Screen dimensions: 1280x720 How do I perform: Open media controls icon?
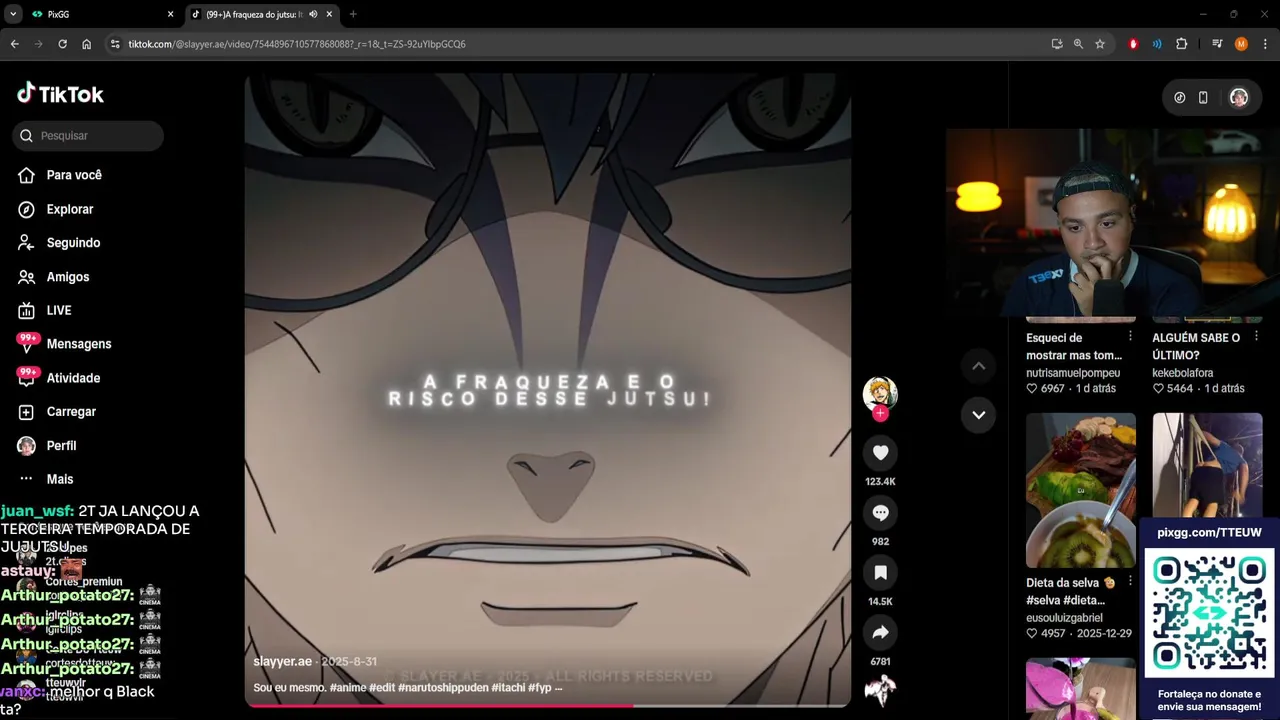(x=1217, y=44)
